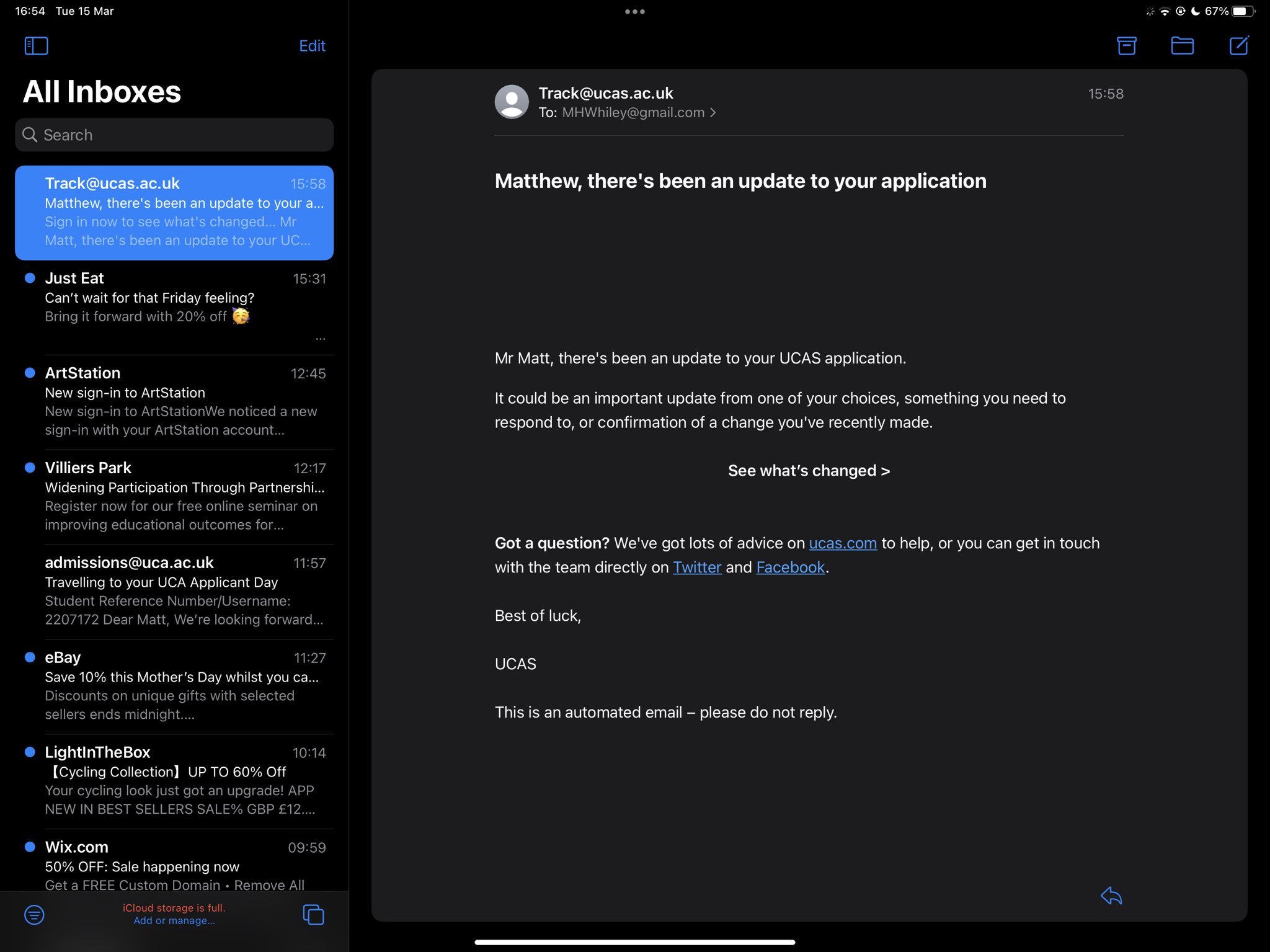Open the Facebook link
Viewport: 1270px width, 952px height.
(790, 567)
